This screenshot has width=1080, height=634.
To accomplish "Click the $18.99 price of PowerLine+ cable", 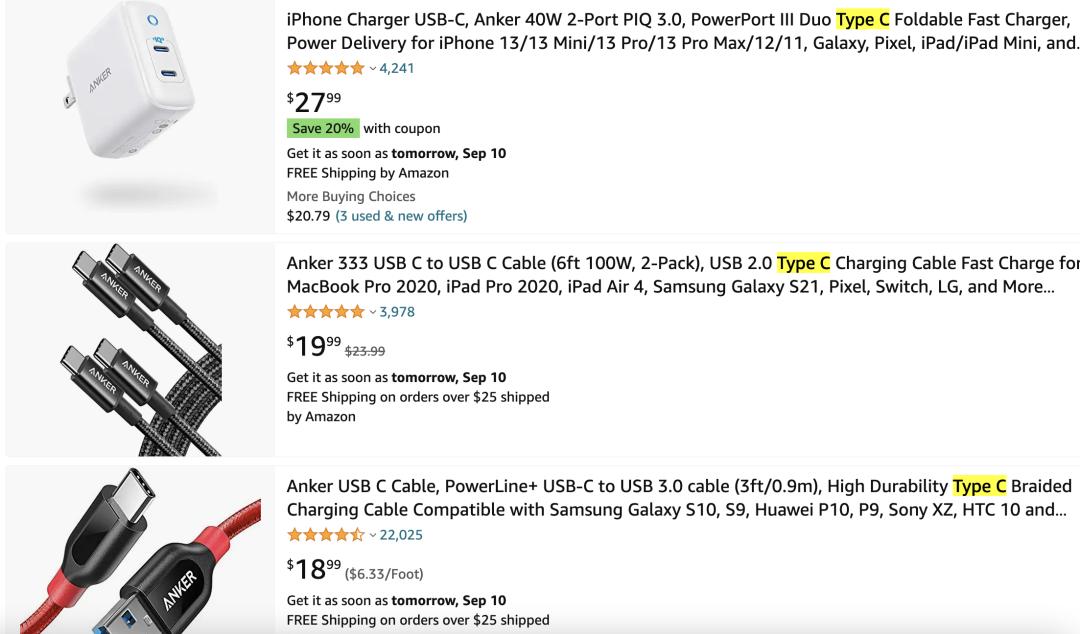I will point(314,569).
